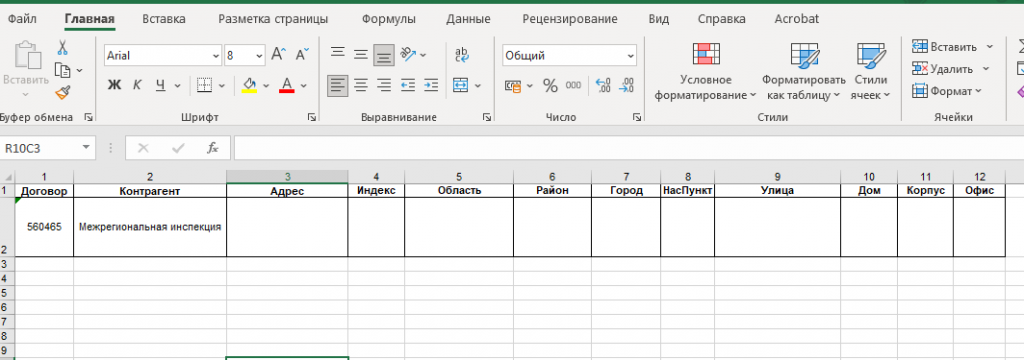The width and height of the screenshot is (1024, 360).
Task: Open the Формат cells menu
Action: click(947, 91)
